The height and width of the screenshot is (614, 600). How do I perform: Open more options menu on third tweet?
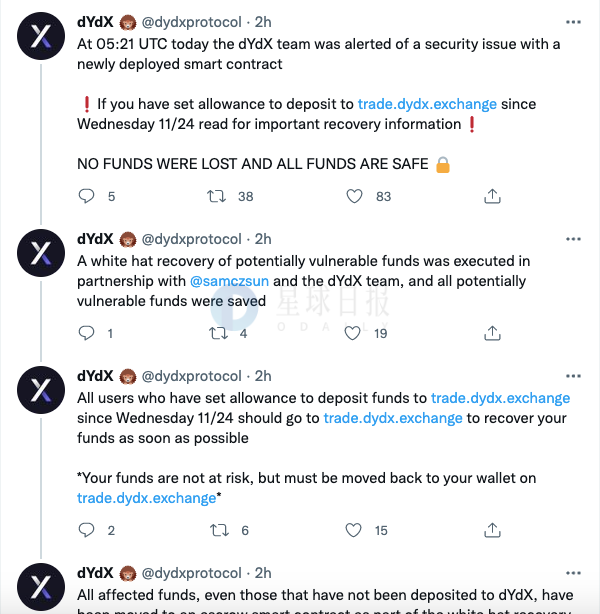click(x=573, y=376)
